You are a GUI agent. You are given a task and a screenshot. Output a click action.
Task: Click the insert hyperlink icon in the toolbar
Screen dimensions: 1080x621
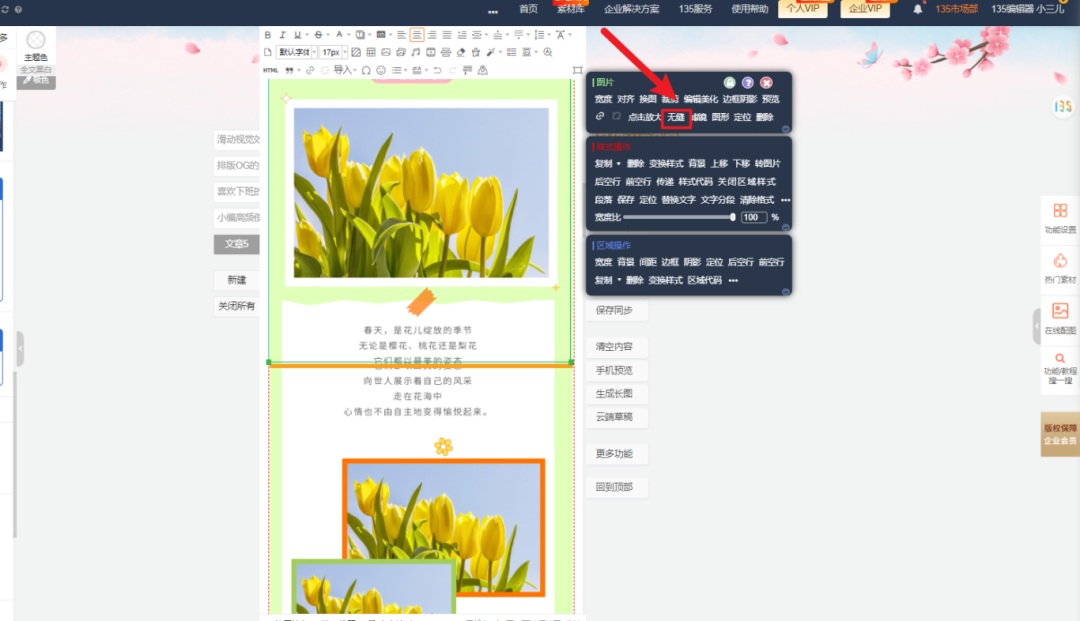point(310,70)
